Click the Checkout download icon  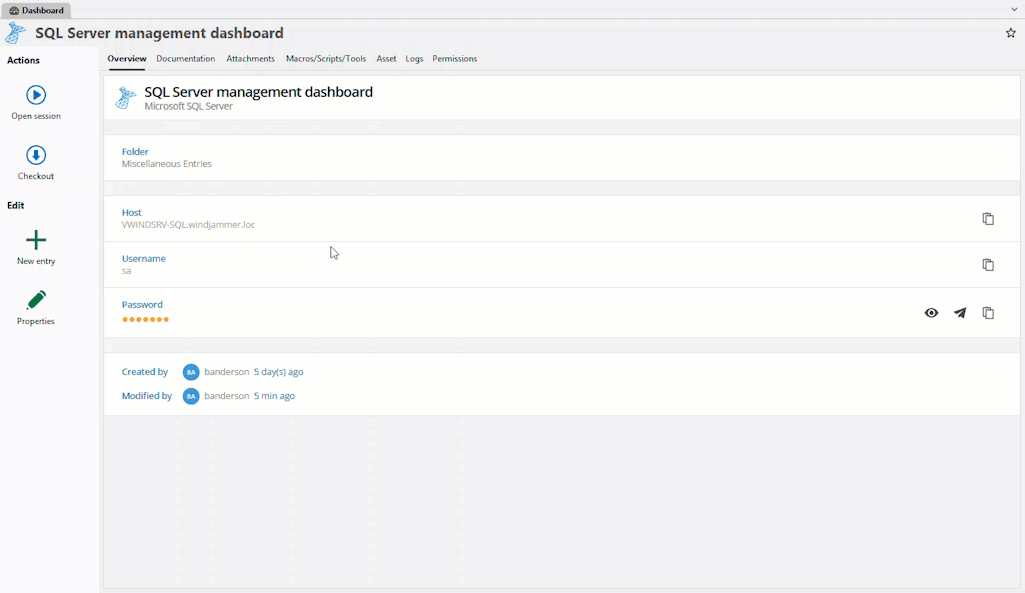(x=36, y=155)
